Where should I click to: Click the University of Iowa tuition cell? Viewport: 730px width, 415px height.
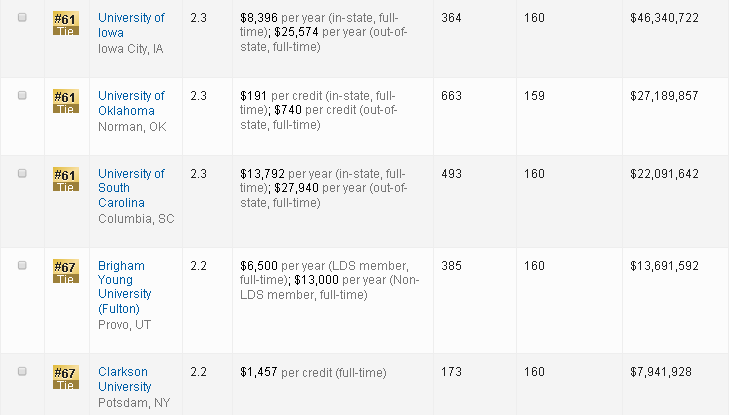click(323, 33)
